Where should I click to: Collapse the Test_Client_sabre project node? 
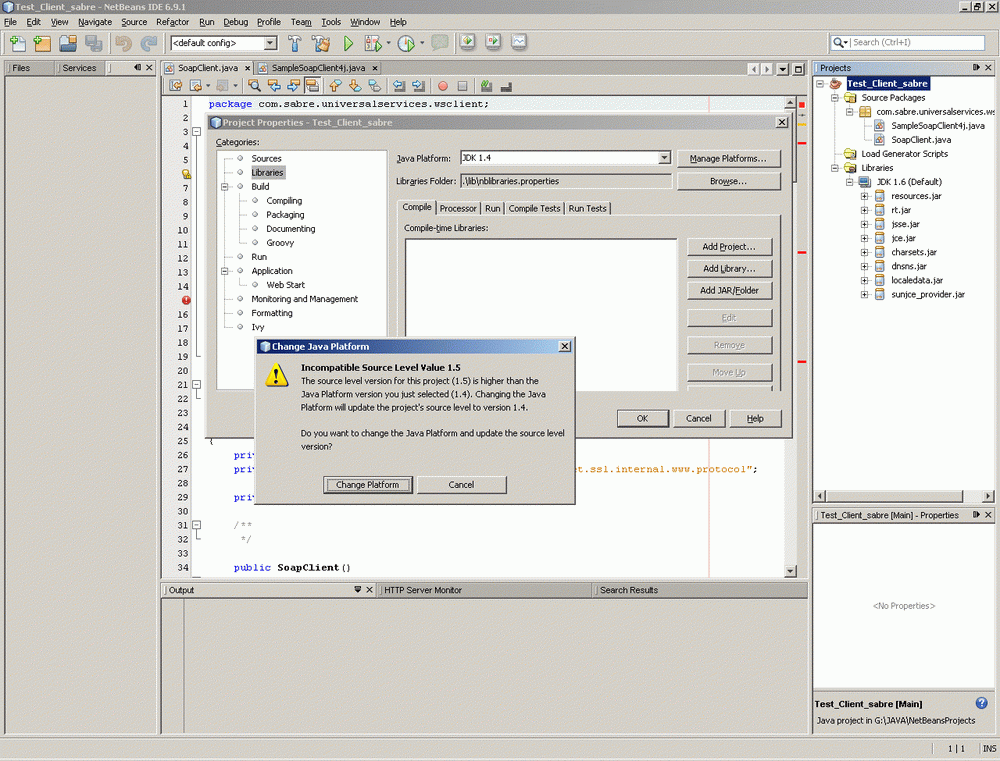click(x=820, y=84)
